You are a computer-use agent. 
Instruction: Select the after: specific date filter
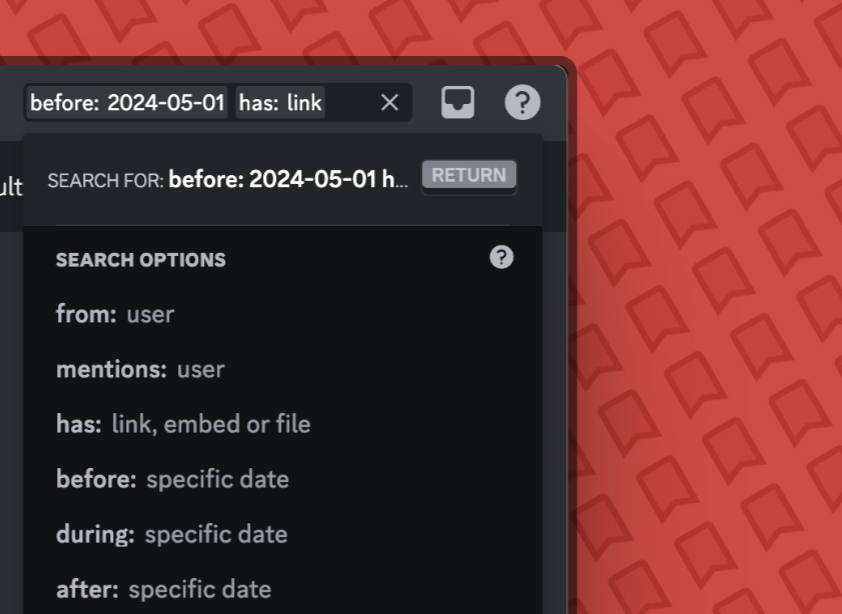click(x=163, y=589)
